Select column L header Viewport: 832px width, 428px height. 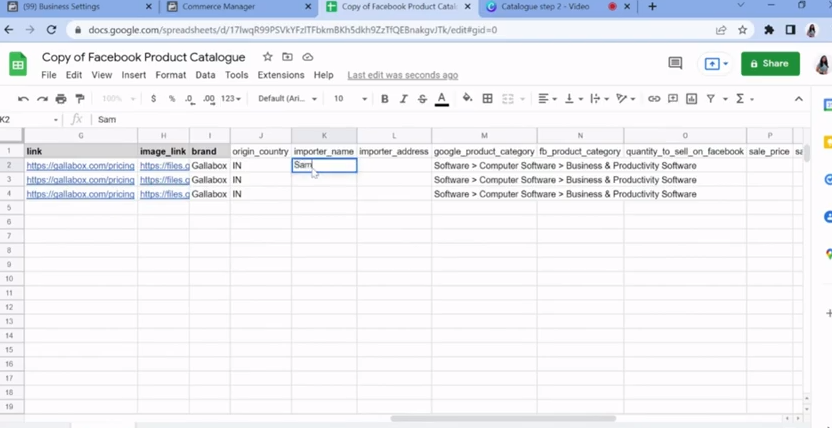[394, 136]
